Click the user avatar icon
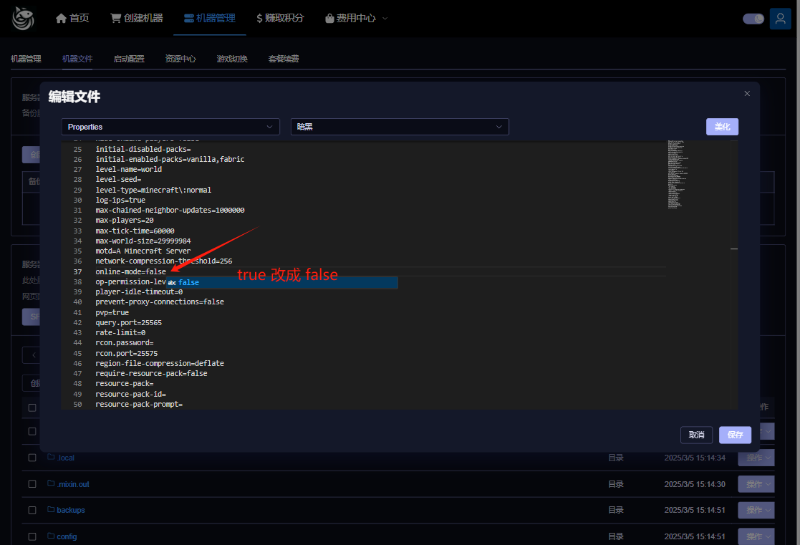 [780, 18]
